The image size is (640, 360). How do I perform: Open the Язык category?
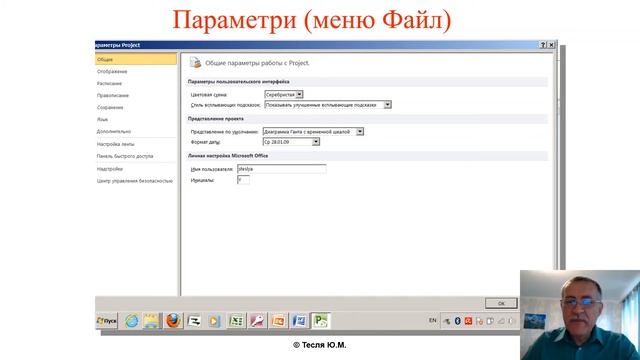(x=102, y=120)
